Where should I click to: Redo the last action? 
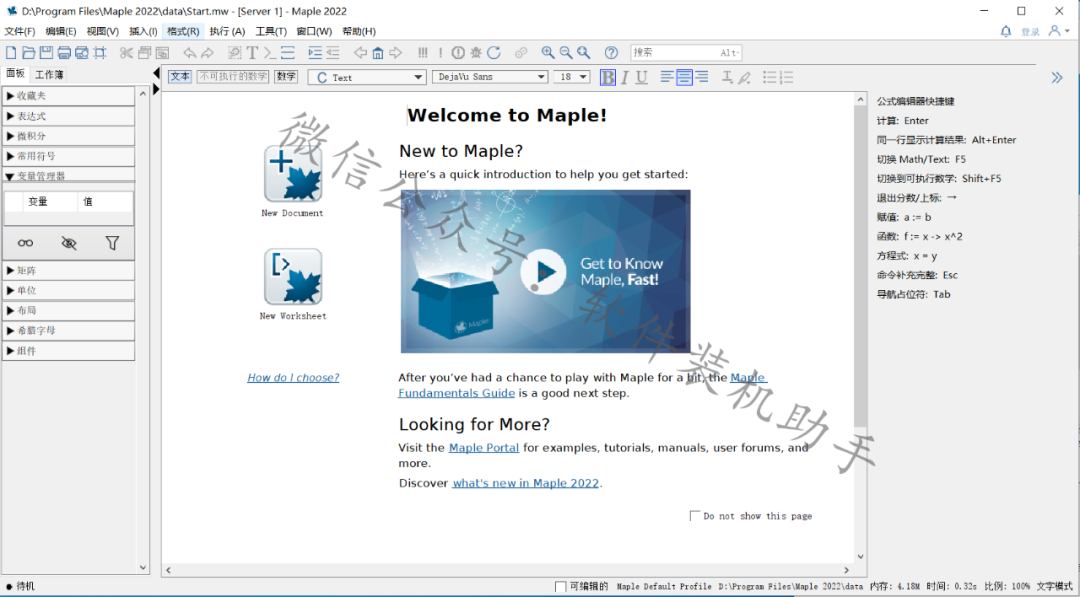207,52
